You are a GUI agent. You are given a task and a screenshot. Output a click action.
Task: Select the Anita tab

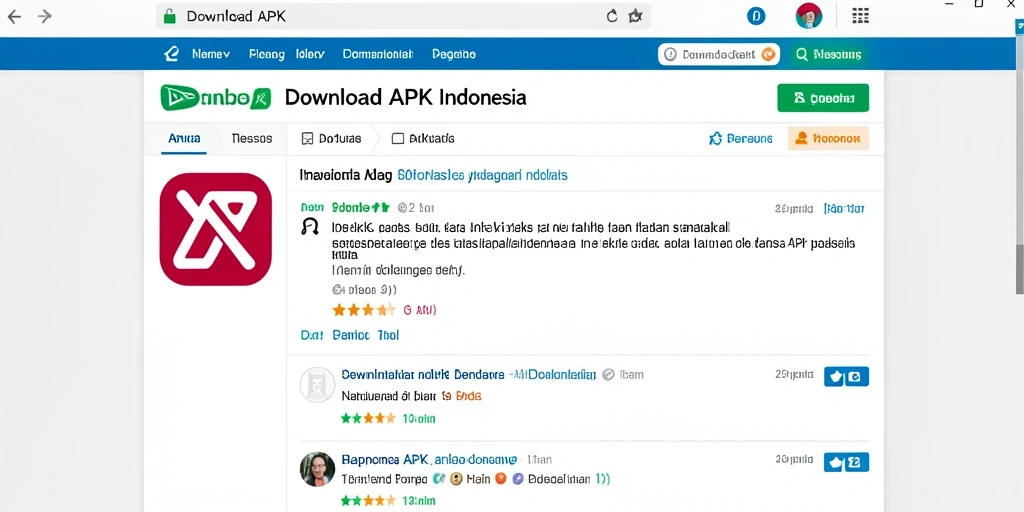(184, 138)
